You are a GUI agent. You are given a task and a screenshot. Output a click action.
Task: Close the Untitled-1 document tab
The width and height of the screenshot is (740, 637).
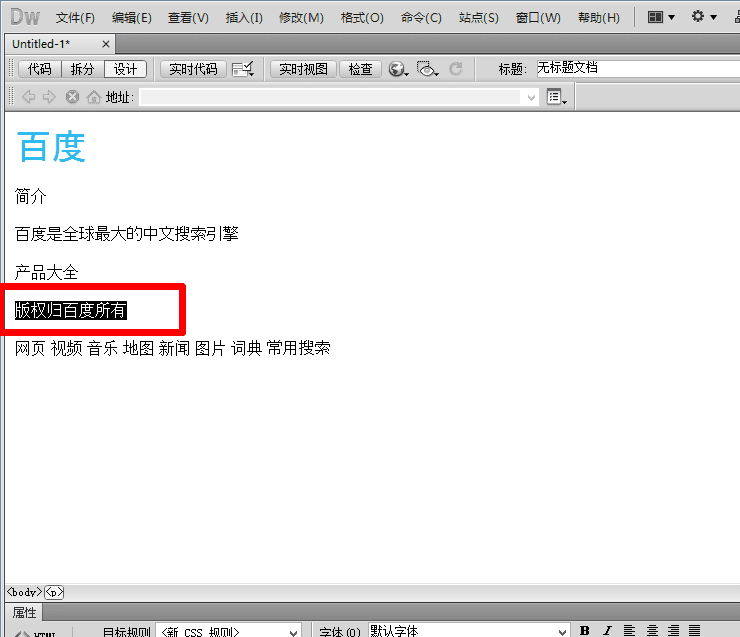tap(106, 44)
